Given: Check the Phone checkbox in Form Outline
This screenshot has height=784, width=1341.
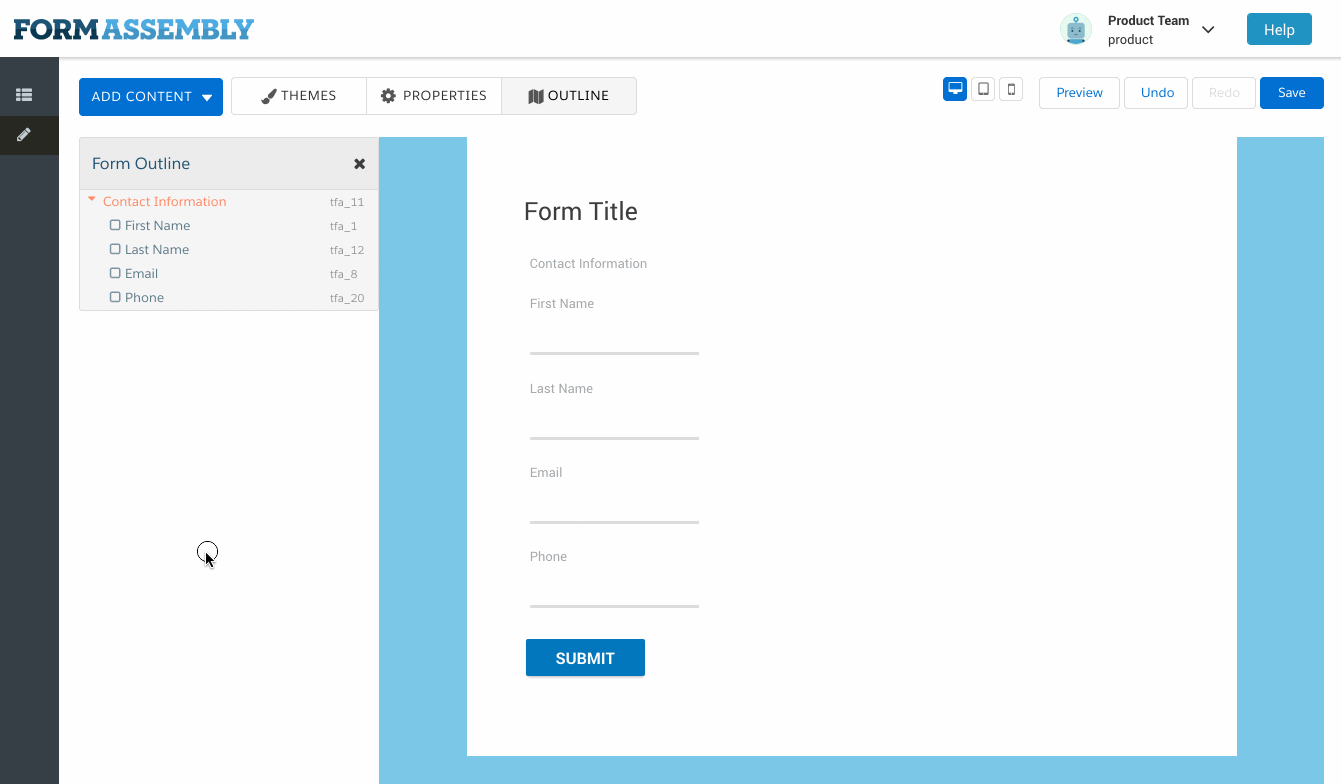Looking at the screenshot, I should click(115, 297).
